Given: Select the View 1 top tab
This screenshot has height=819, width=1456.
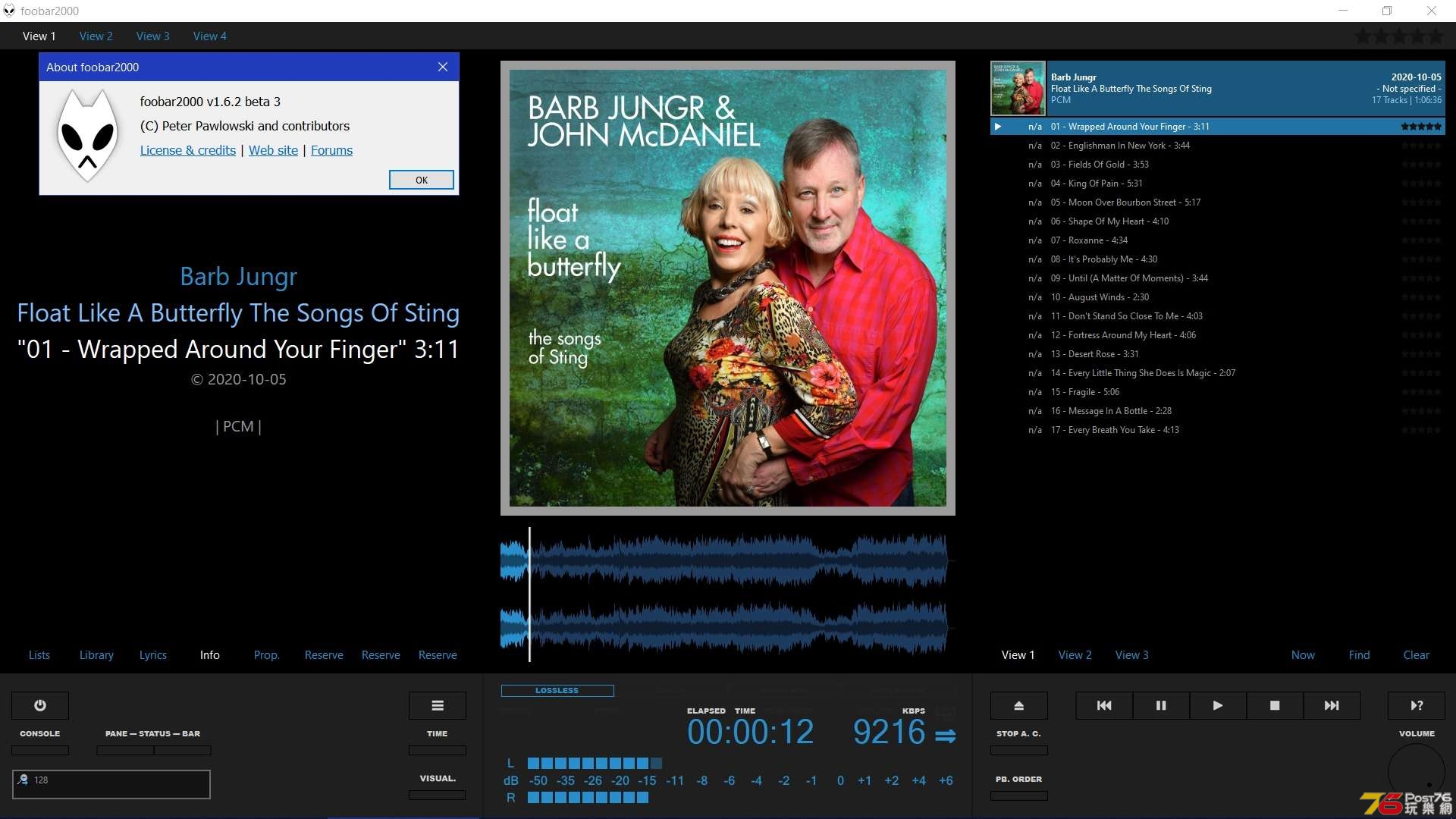Looking at the screenshot, I should click(x=39, y=36).
